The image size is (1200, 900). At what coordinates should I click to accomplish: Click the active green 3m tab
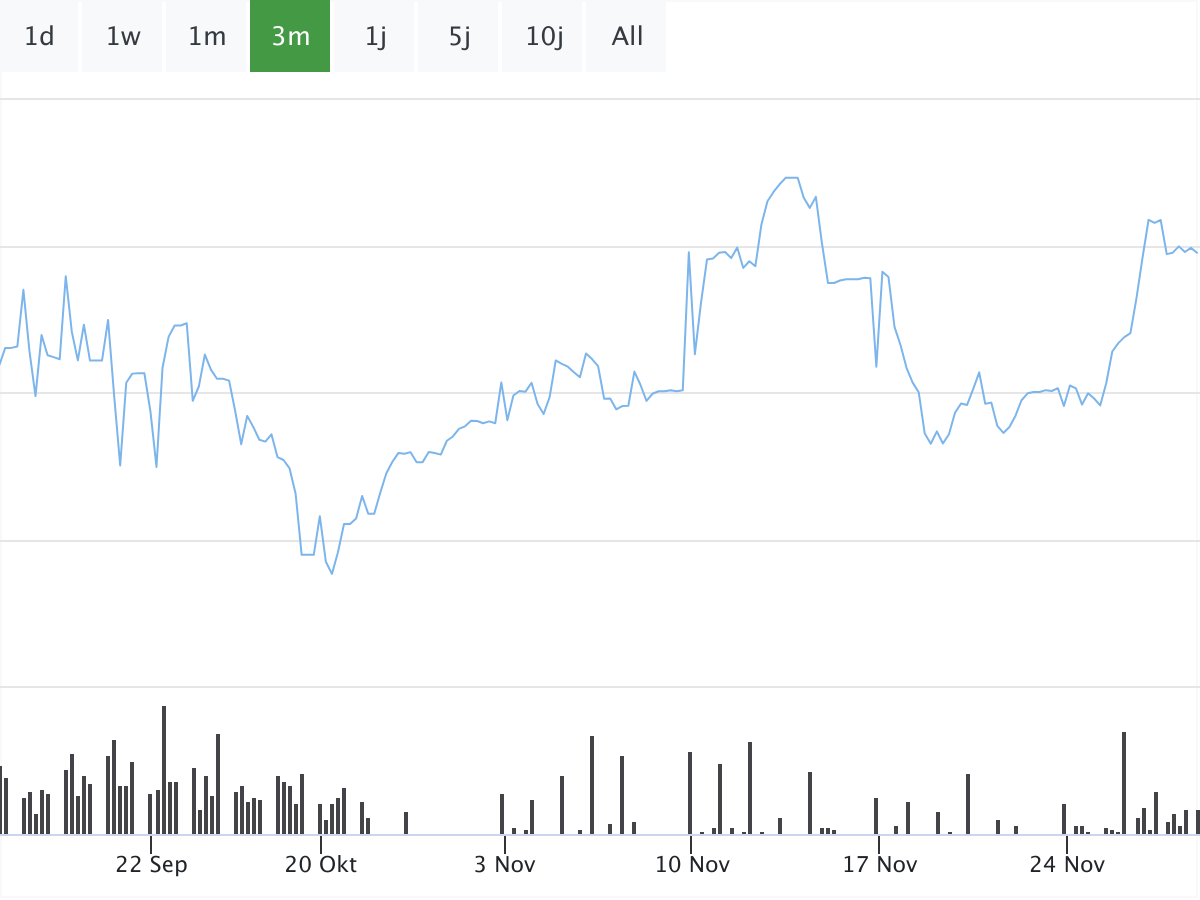click(x=290, y=37)
